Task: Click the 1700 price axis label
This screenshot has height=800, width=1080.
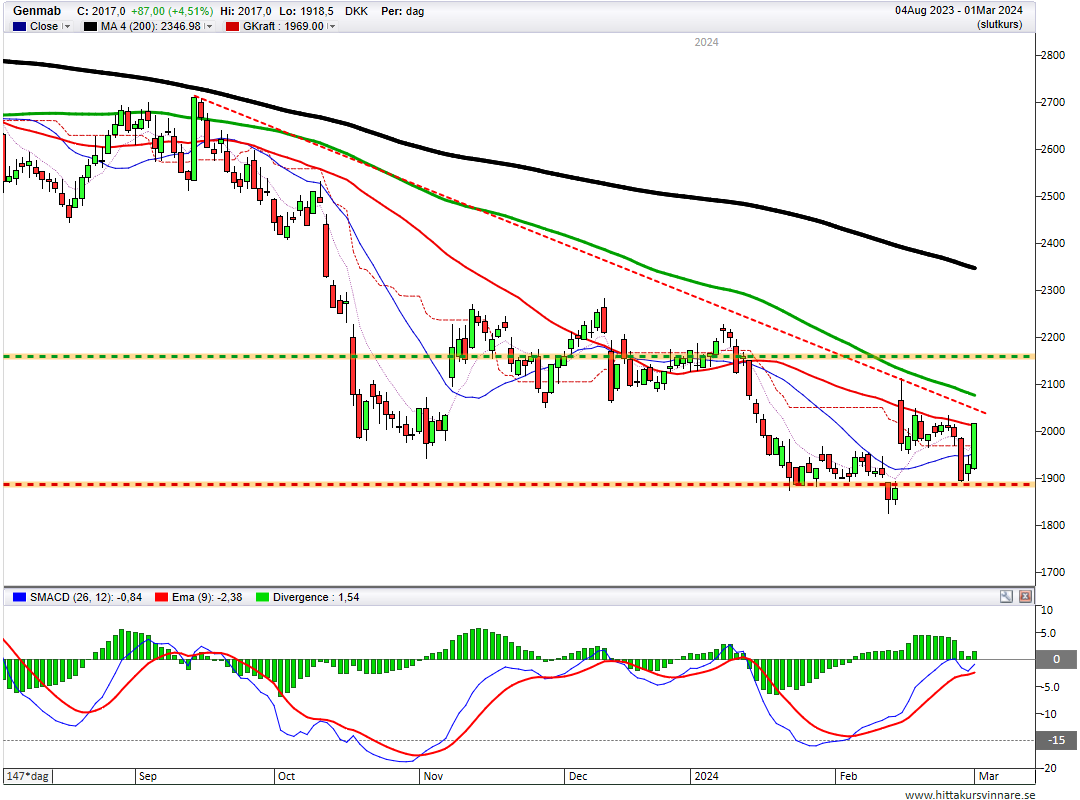Action: pos(1052,572)
